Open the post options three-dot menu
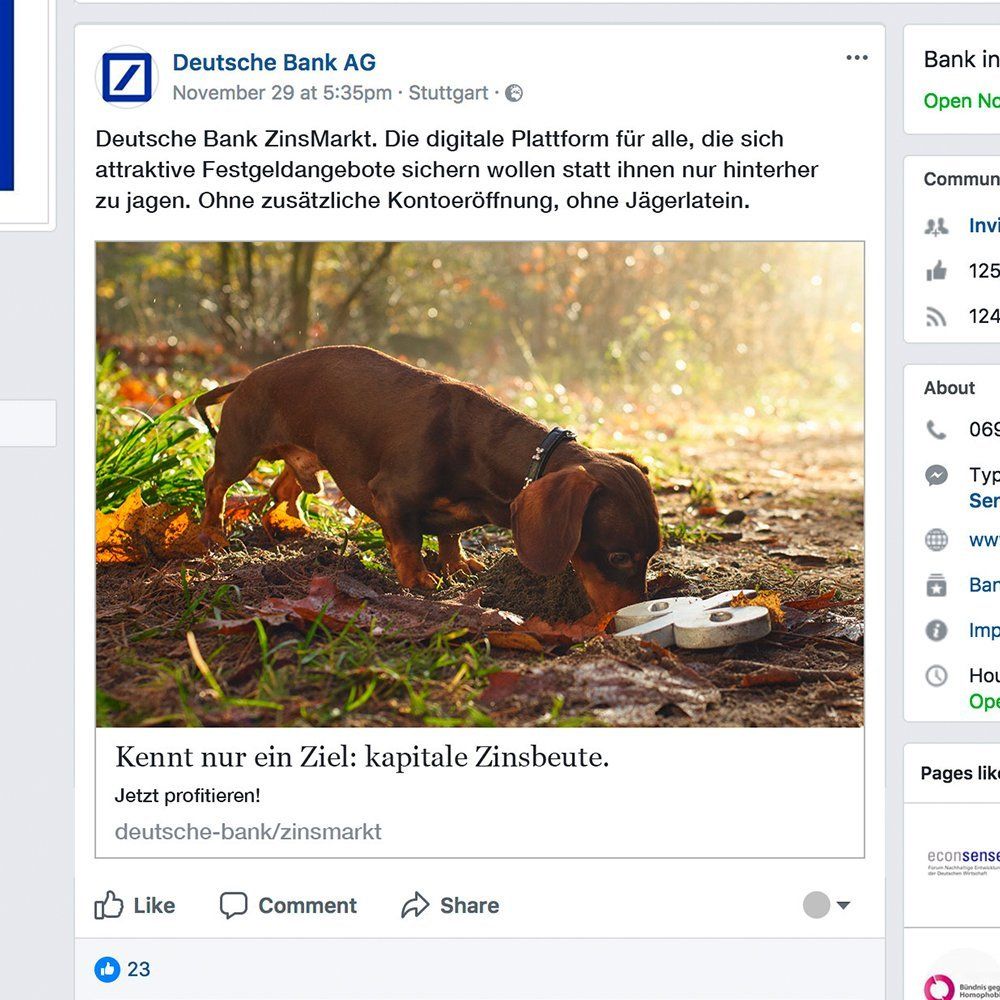The image size is (1000, 1000). [857, 58]
